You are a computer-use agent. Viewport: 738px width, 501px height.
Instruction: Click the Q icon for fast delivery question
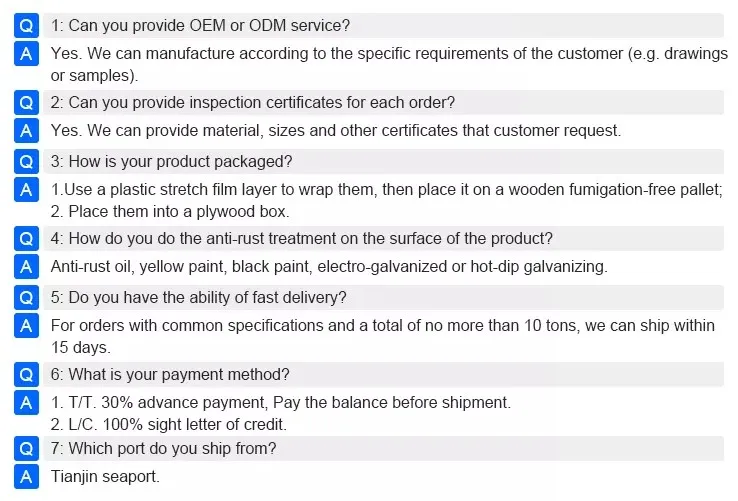point(26,298)
